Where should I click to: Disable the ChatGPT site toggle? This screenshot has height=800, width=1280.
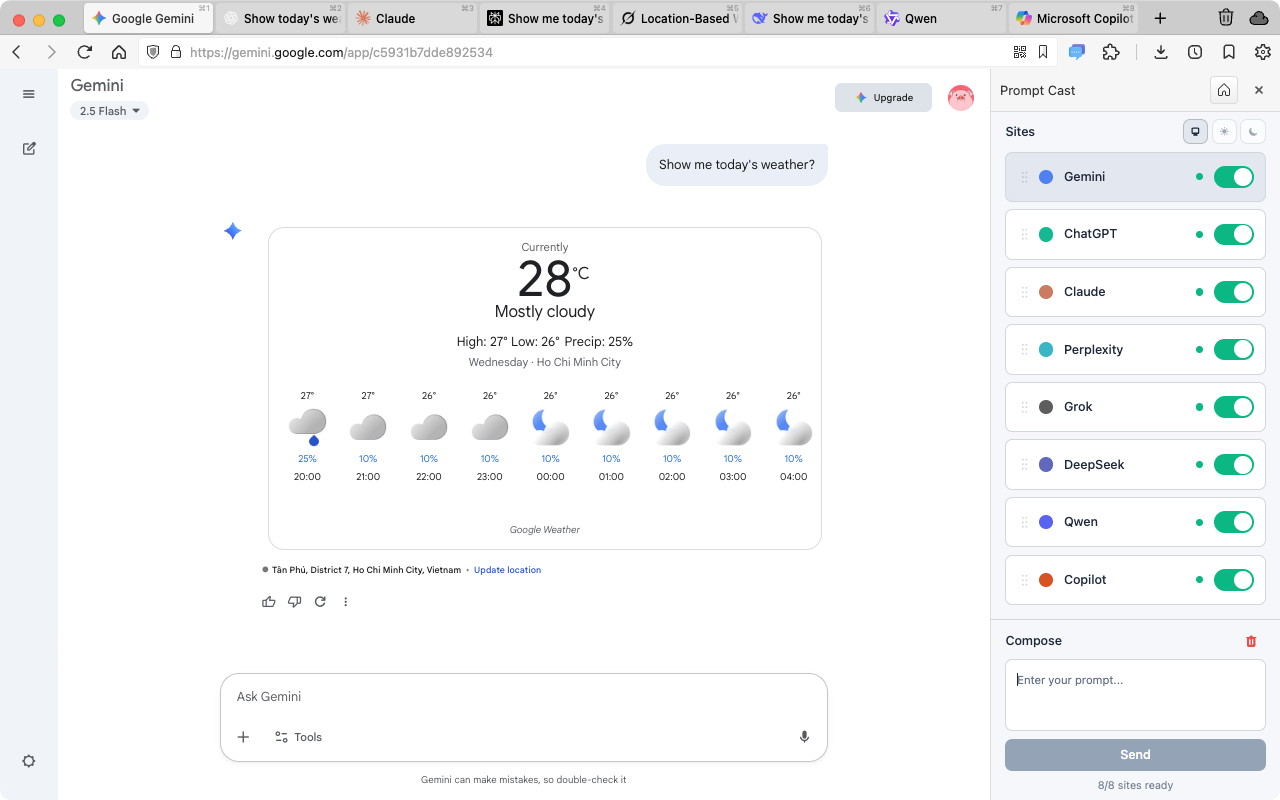click(x=1233, y=234)
